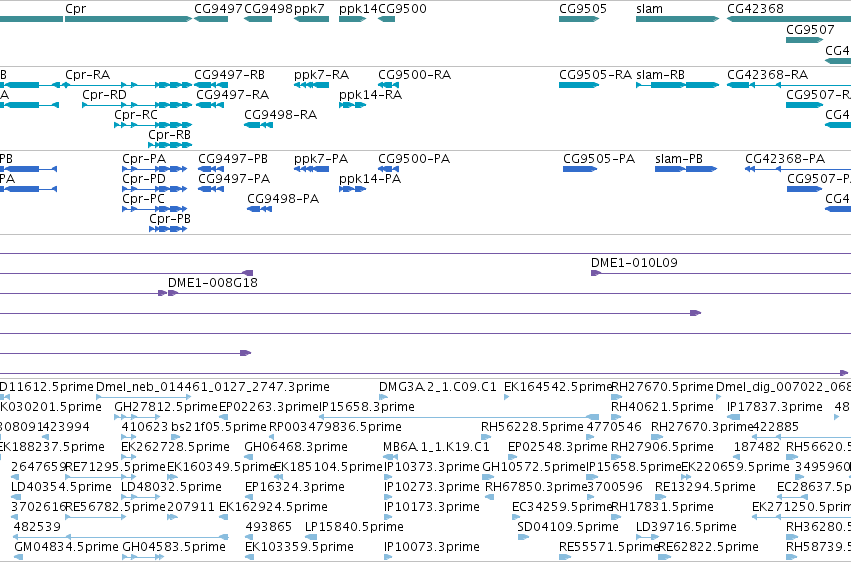Click the Cpr-PD CDS label
The width and height of the screenshot is (851, 562).
click(144, 178)
